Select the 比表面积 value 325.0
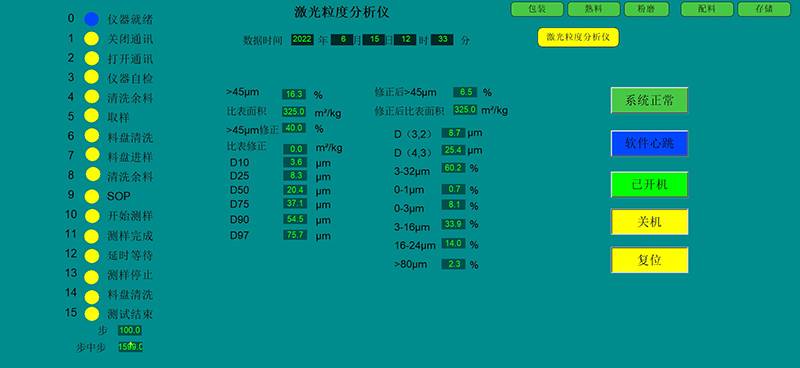 [294, 111]
